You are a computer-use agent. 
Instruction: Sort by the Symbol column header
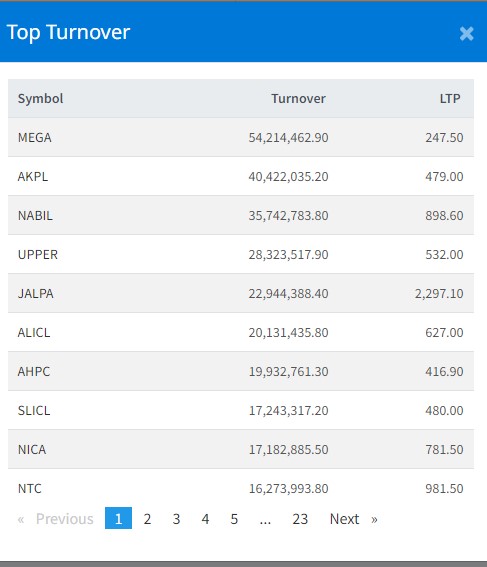click(x=40, y=98)
